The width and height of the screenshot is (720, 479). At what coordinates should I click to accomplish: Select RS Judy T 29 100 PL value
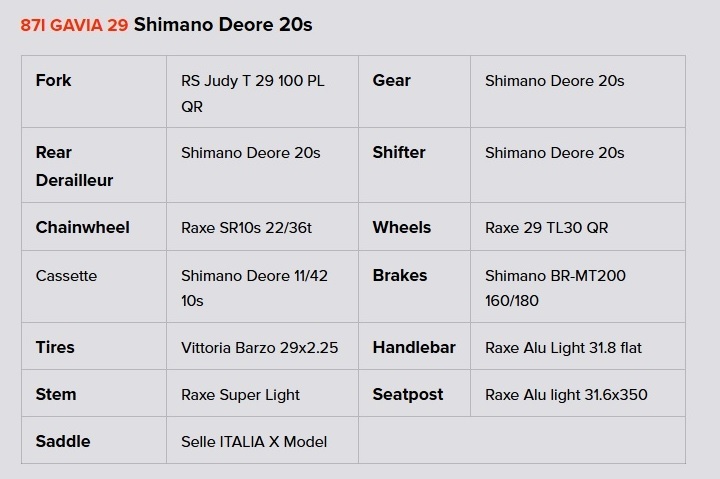pos(253,94)
